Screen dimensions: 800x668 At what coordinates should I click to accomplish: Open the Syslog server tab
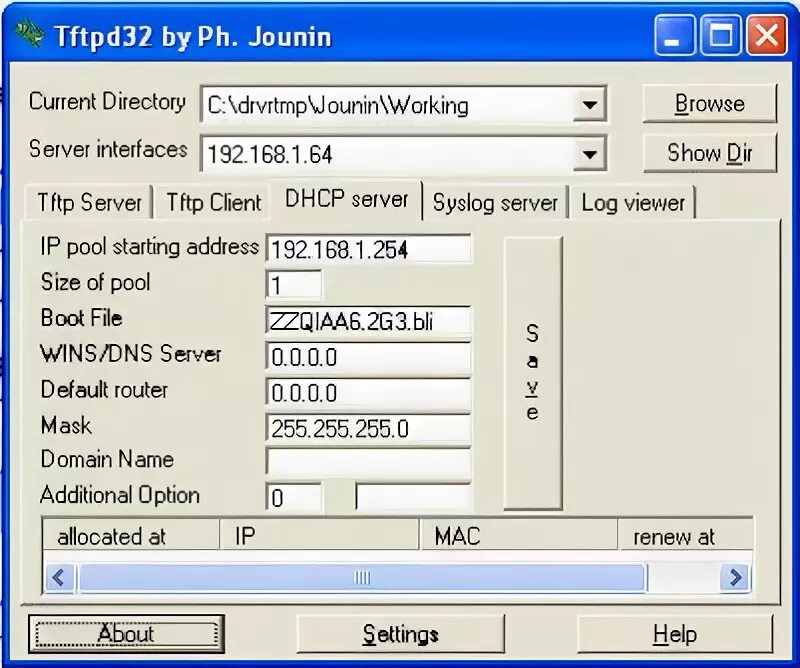tap(495, 203)
